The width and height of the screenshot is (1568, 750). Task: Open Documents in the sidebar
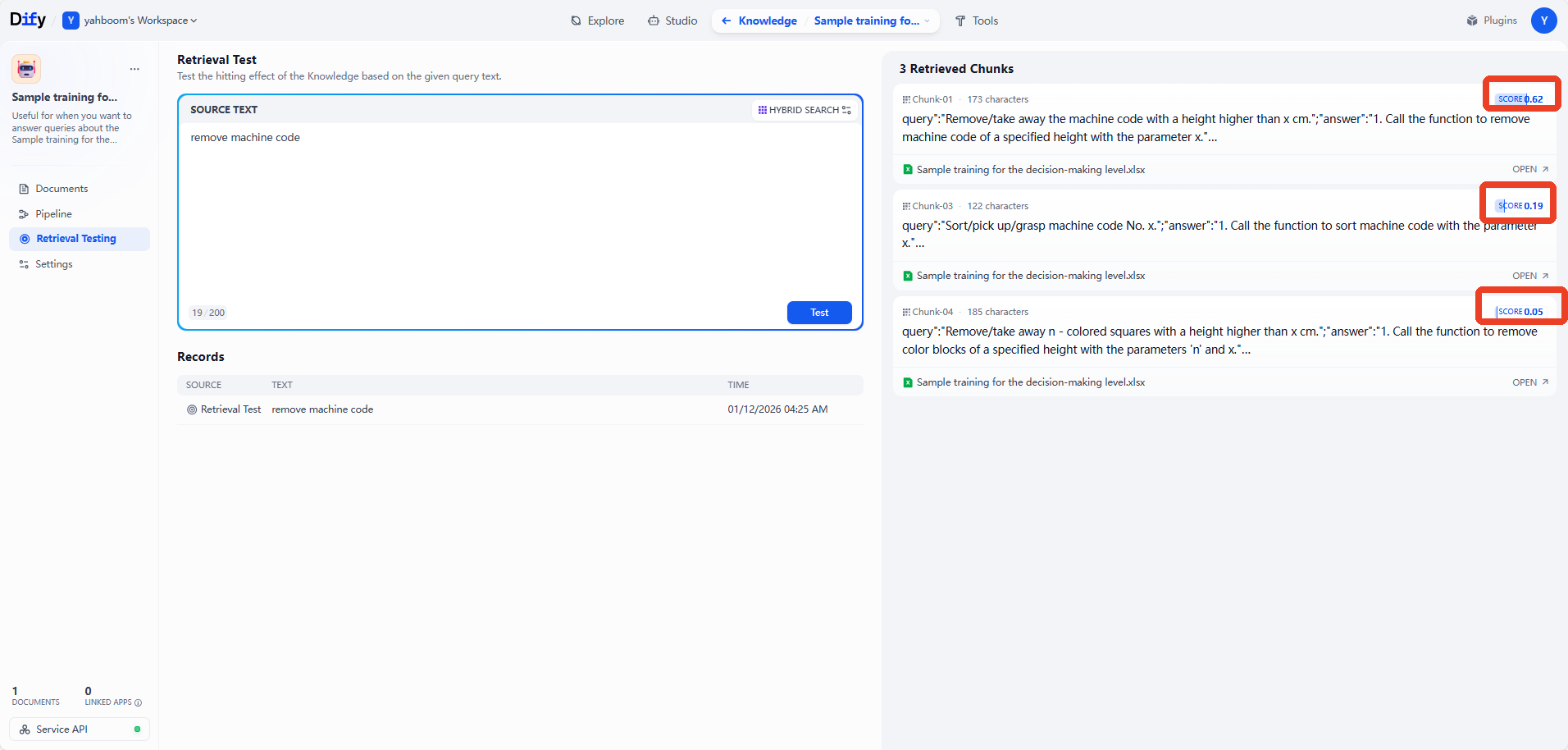80,189
